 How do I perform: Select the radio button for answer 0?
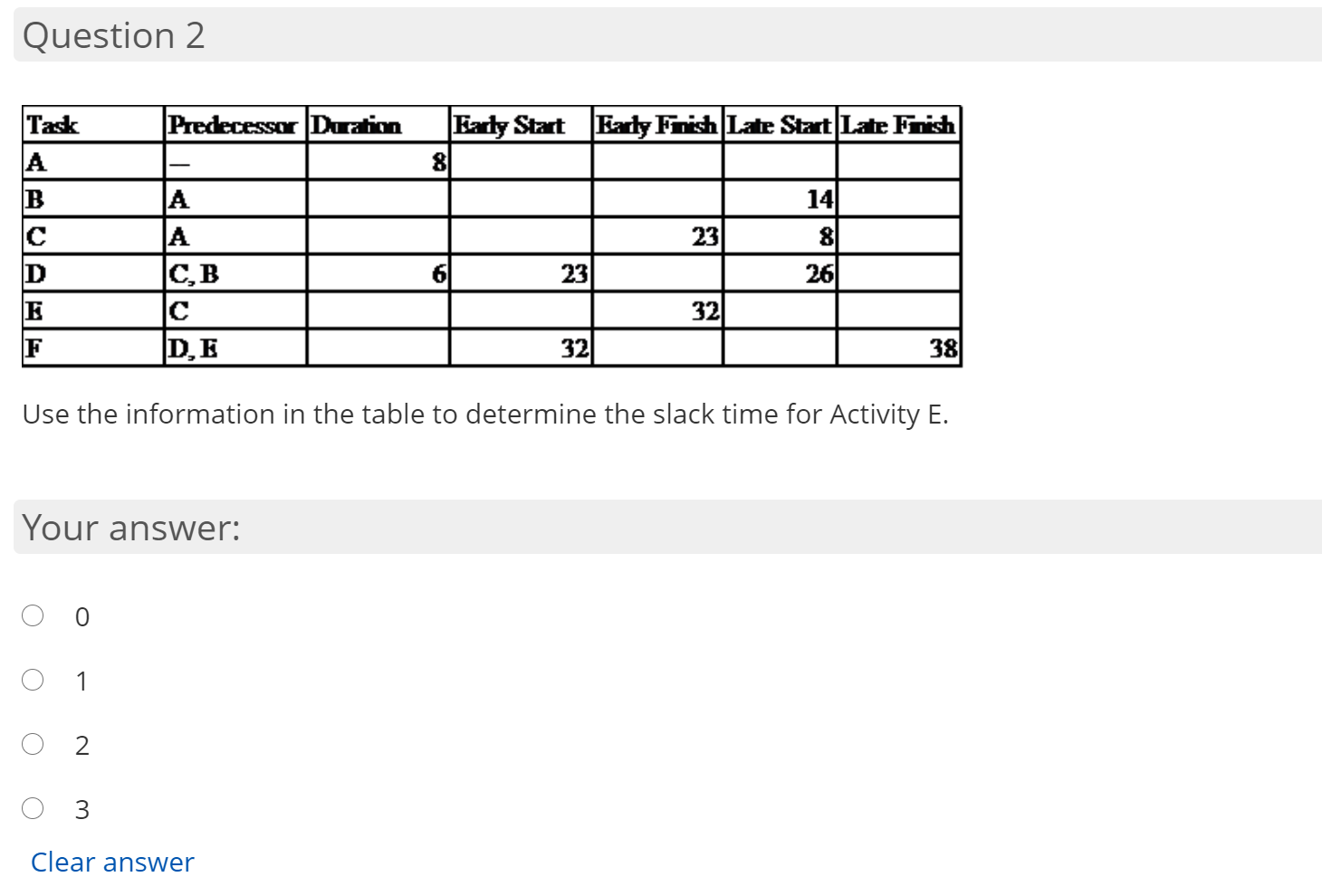coord(33,615)
